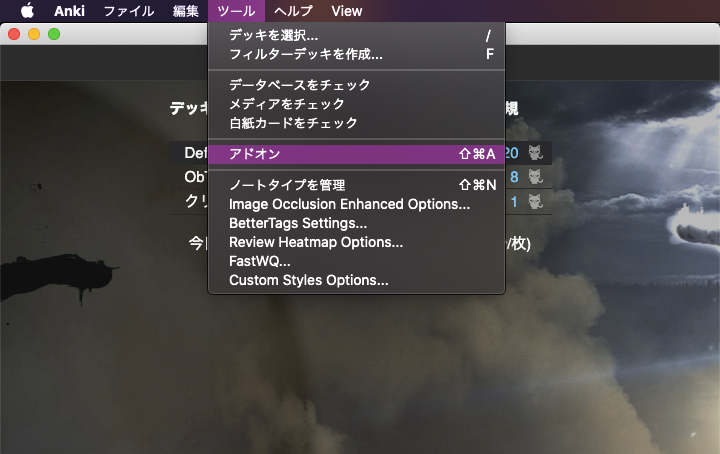Viewport: 720px width, 454px height.
Task: Click the new card count 1
Action: [514, 202]
